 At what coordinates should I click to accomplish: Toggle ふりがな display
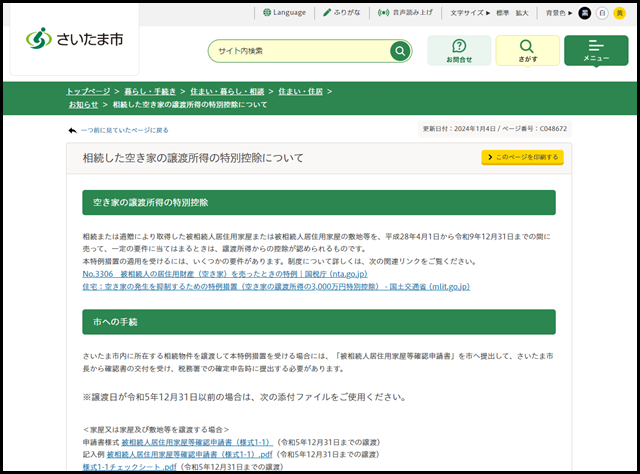point(342,13)
